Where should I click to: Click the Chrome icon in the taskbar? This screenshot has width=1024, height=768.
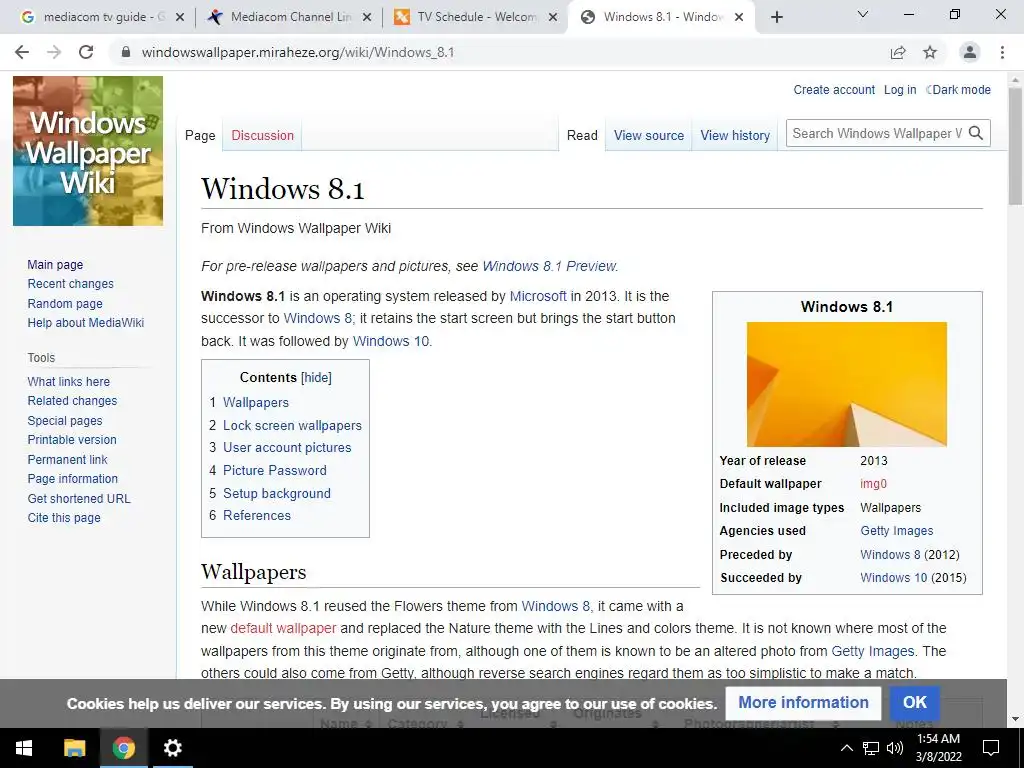tap(123, 748)
